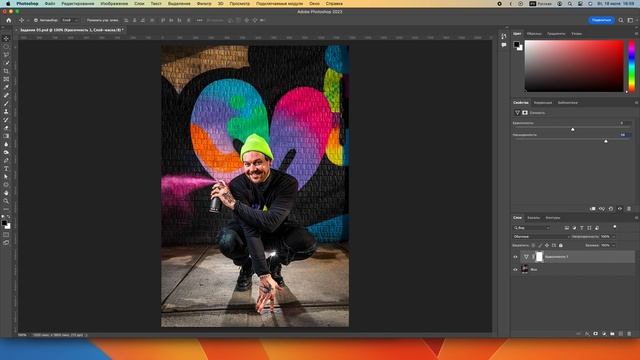Open the layer filter type dropdown

pyautogui.click(x=532, y=228)
